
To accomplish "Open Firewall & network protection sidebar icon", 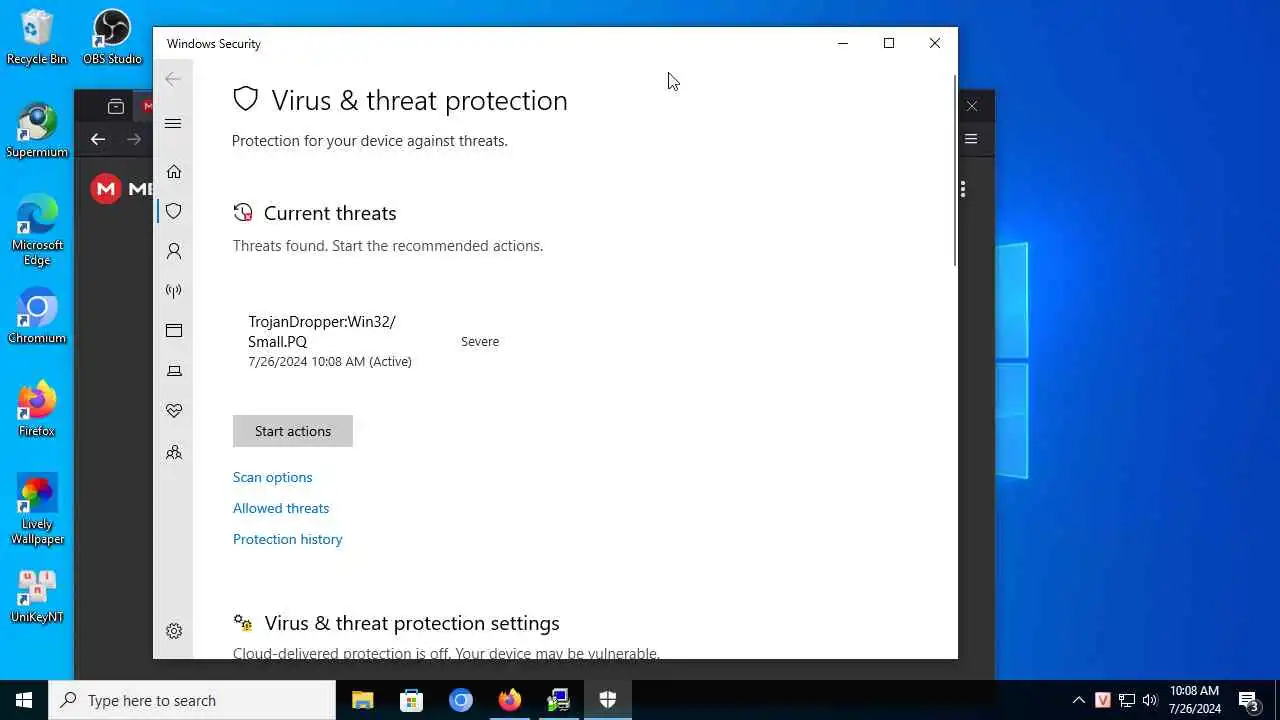I will click(x=174, y=291).
